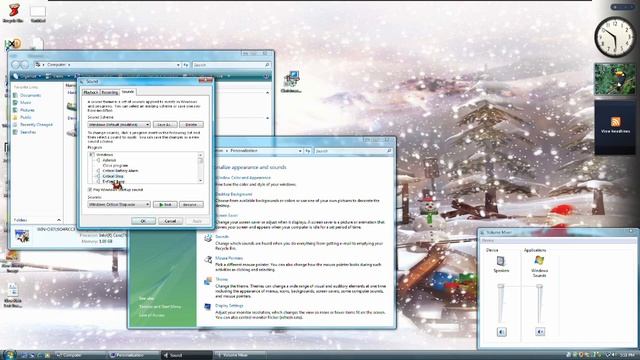Click the Display Settings monitor icon
Viewport: 640px width, 360px height.
pos(208,307)
